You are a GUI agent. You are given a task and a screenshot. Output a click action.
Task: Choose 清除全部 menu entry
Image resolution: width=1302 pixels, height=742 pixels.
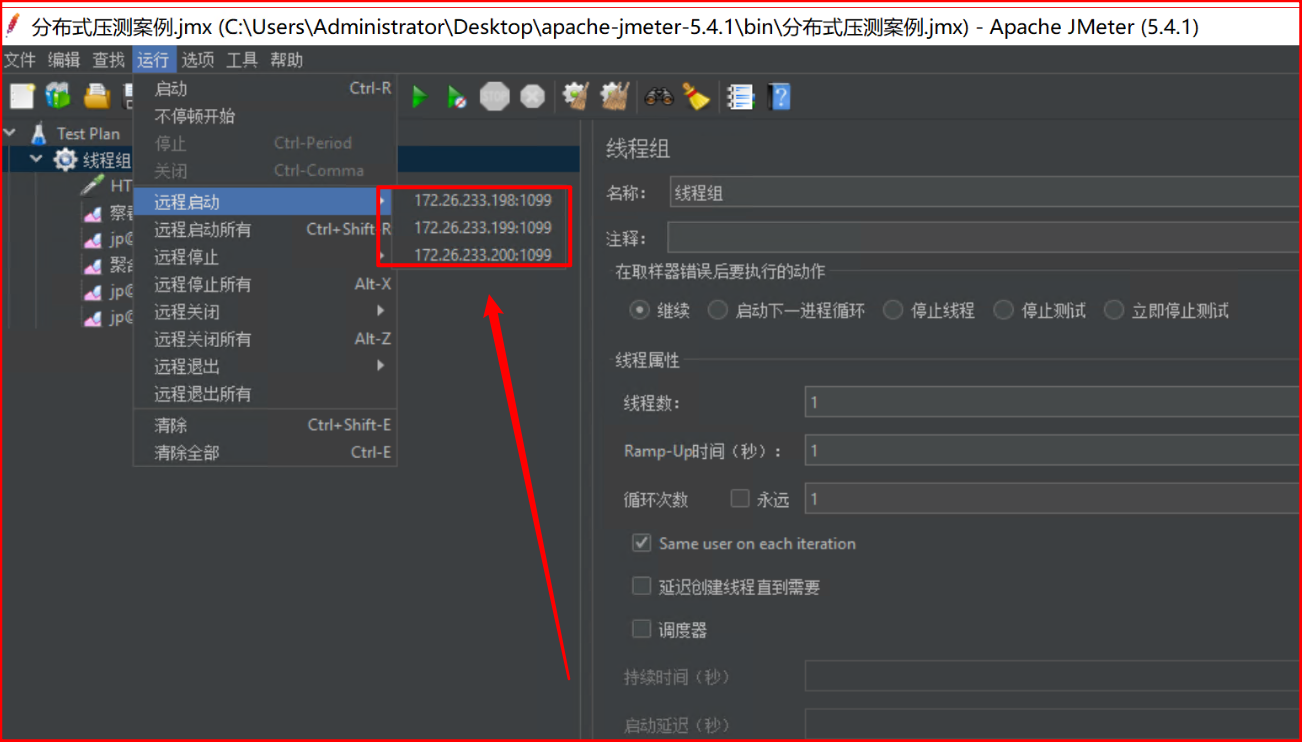(265, 452)
